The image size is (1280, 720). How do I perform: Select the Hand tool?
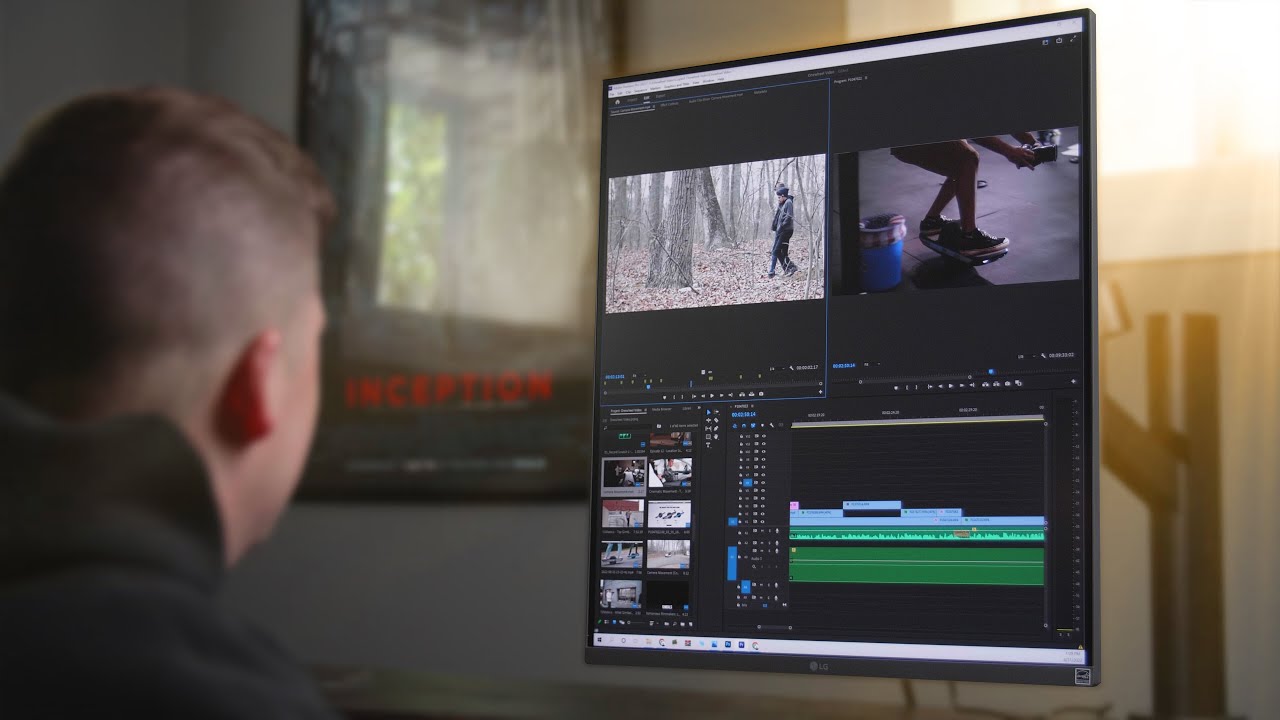click(716, 437)
